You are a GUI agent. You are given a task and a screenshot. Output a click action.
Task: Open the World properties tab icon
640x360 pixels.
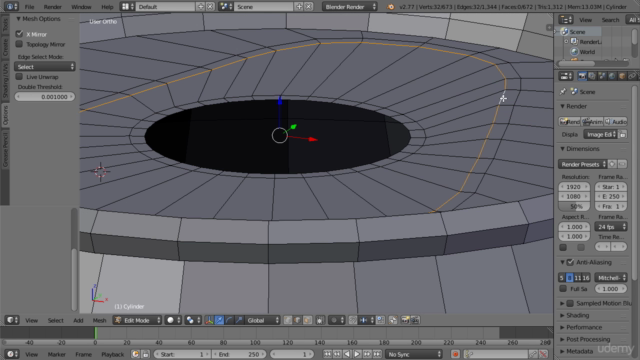click(612, 76)
